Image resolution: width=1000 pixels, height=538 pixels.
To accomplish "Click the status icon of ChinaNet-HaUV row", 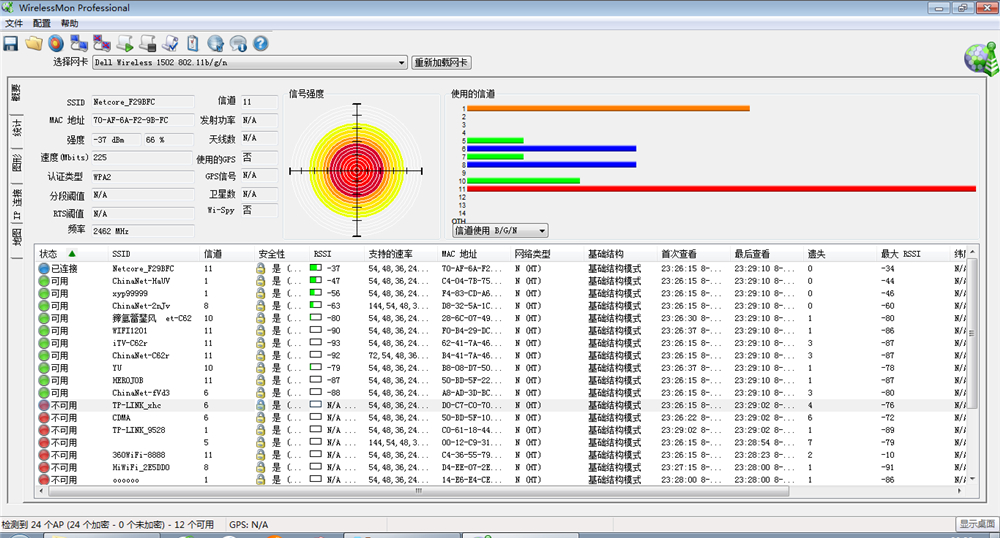I will click(44, 281).
